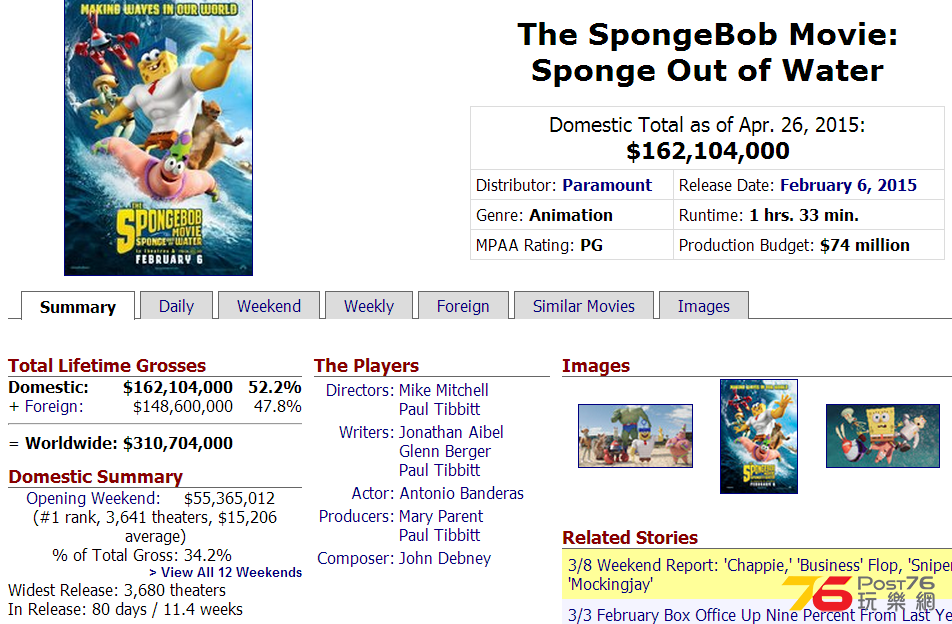Click the Paramount distributor link
This screenshot has height=624, width=952.
coord(607,185)
